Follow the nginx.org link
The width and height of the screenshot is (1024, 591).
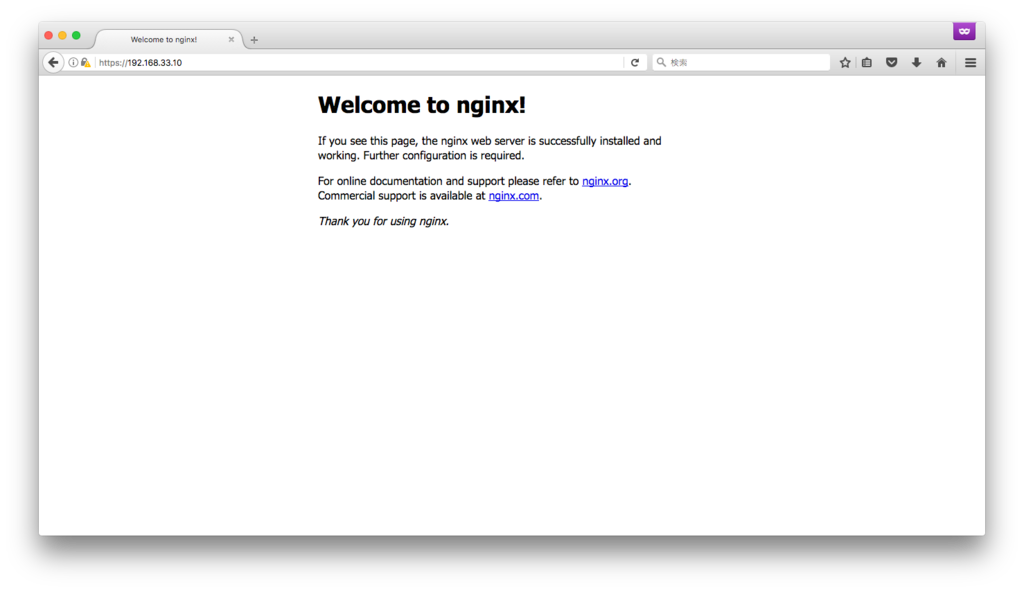pos(605,181)
